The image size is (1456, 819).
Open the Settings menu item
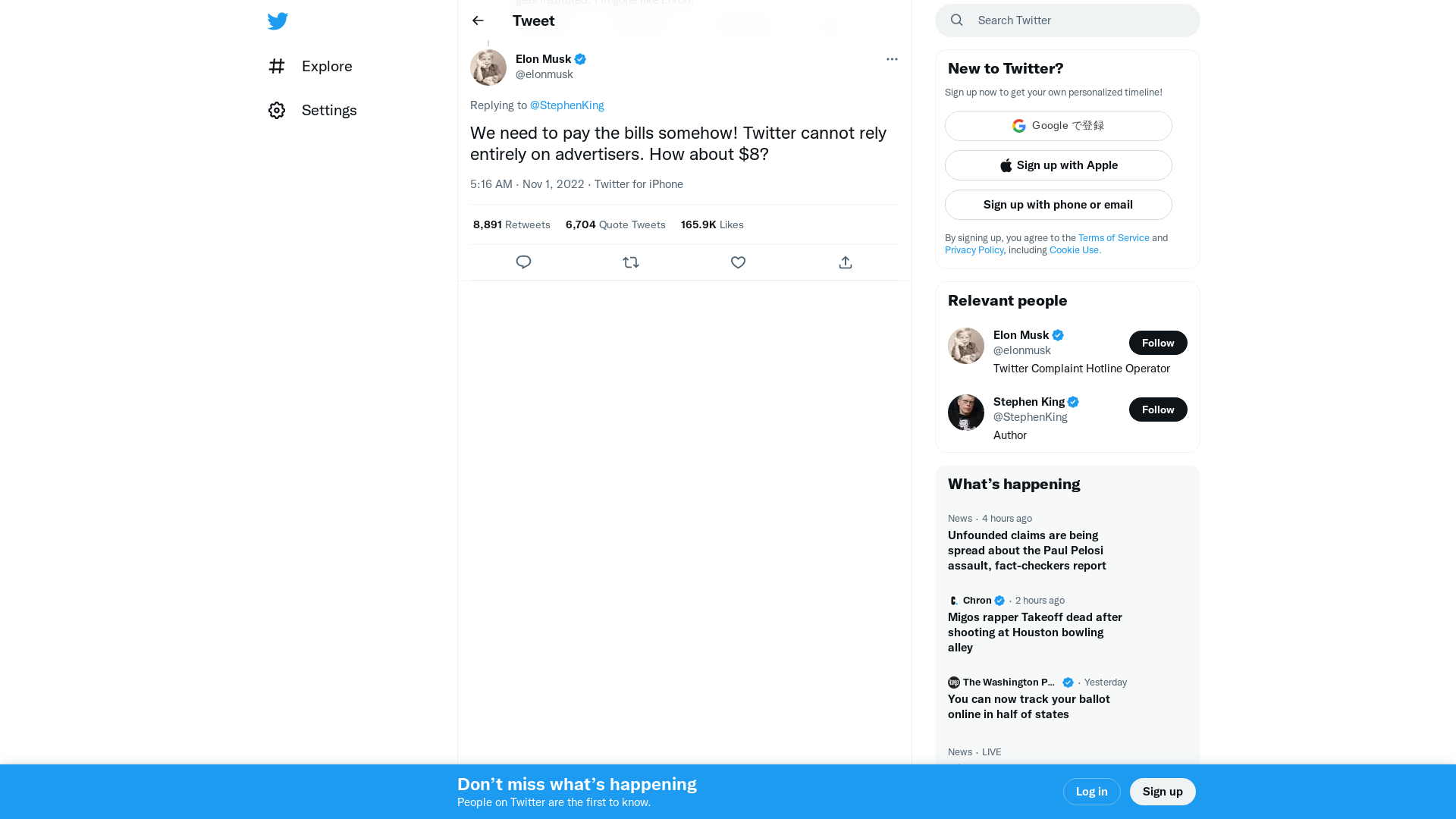pyautogui.click(x=329, y=110)
